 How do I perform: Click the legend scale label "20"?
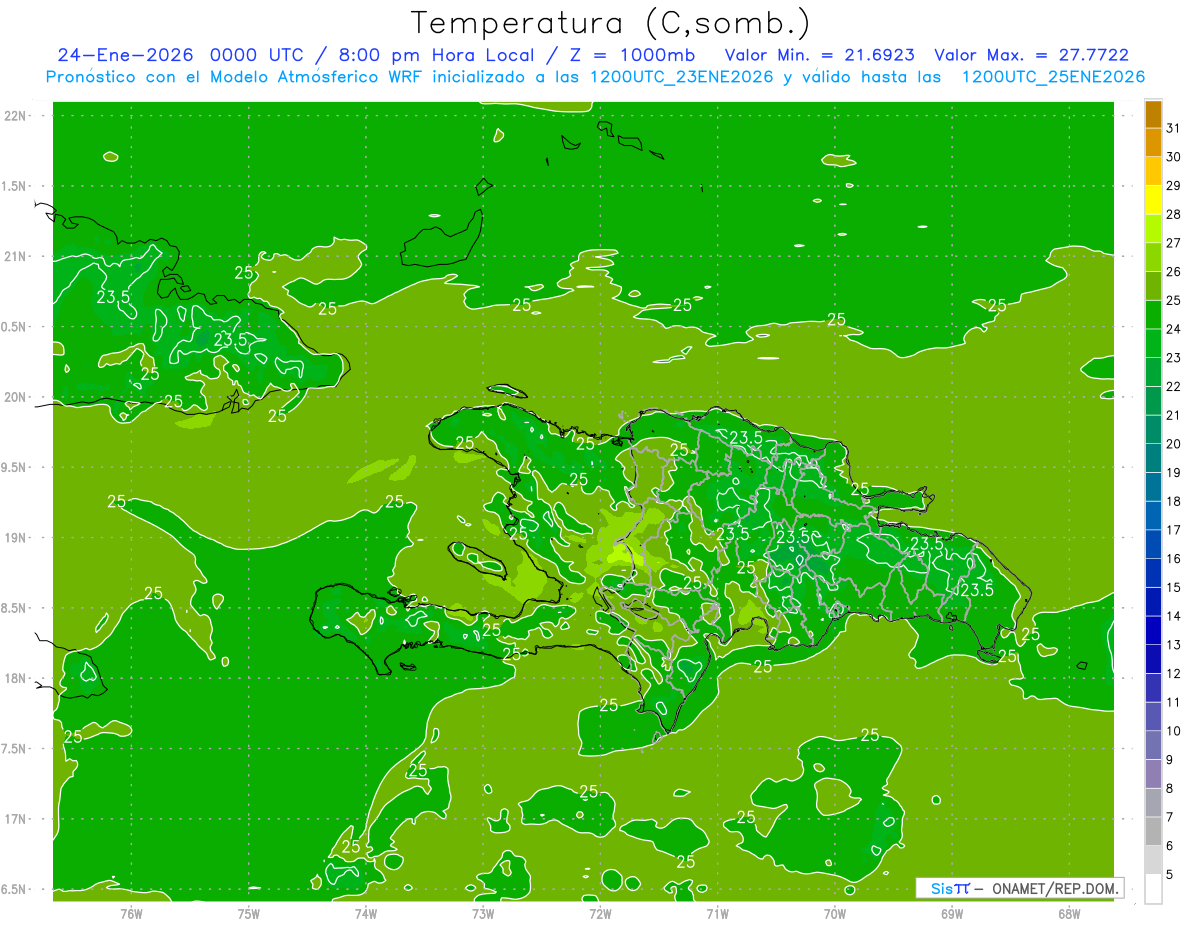(x=1174, y=443)
